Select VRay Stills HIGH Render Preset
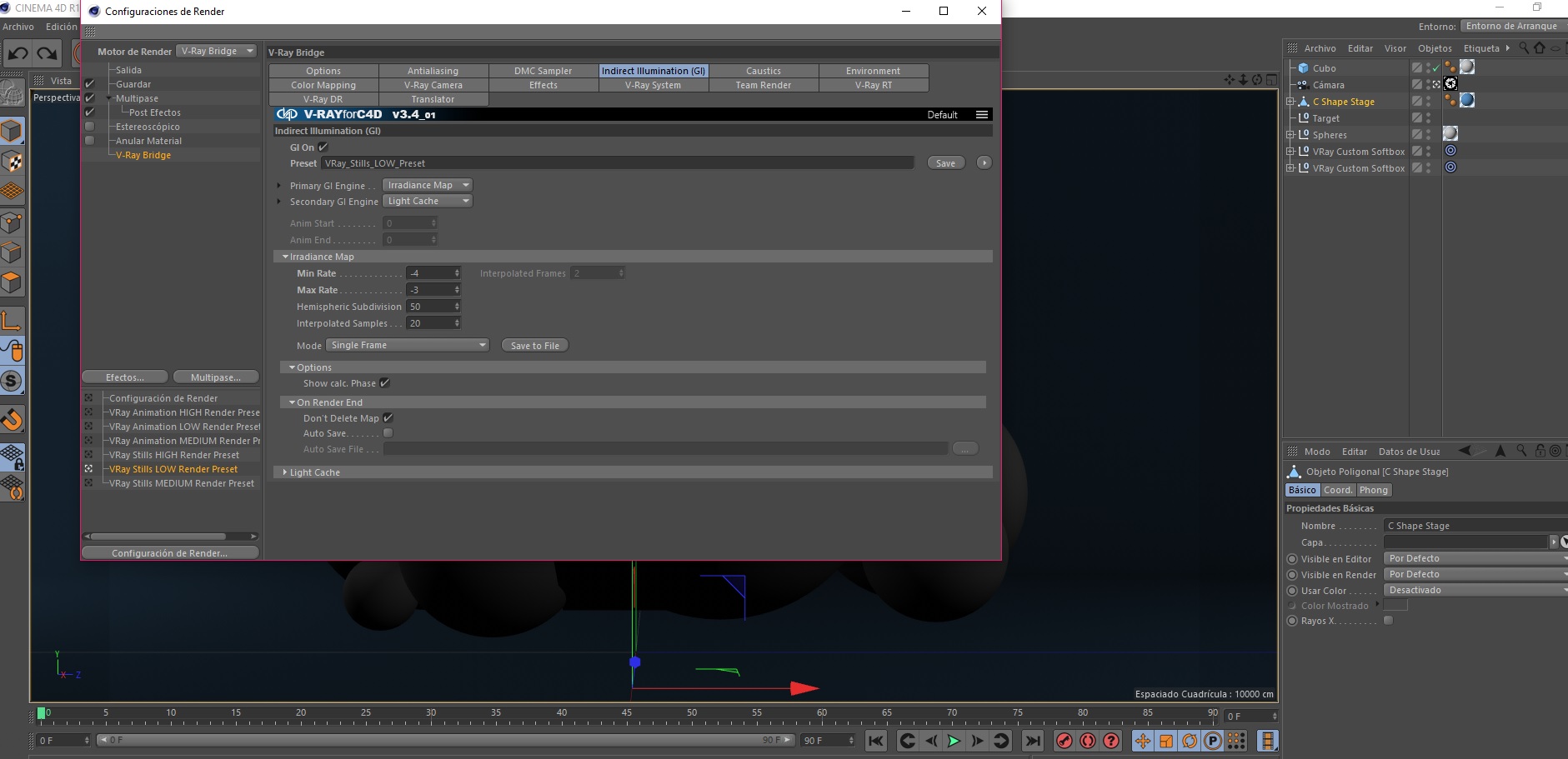 pos(174,455)
